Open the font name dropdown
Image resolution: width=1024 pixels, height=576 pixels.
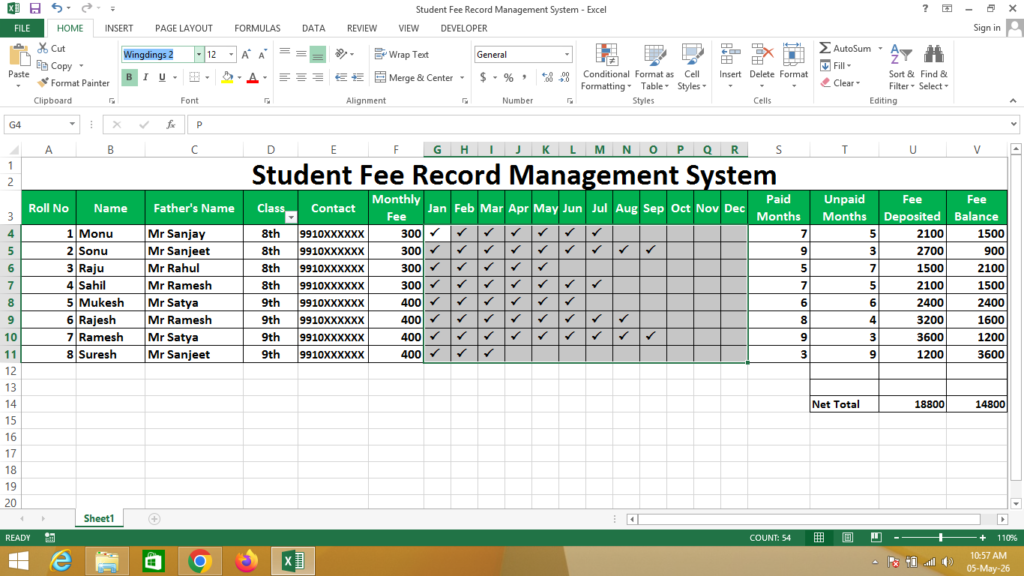199,54
